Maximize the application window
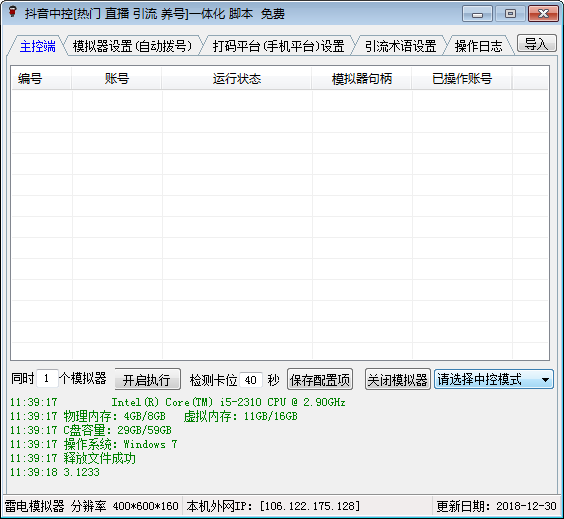This screenshot has height=519, width=564. [510, 14]
